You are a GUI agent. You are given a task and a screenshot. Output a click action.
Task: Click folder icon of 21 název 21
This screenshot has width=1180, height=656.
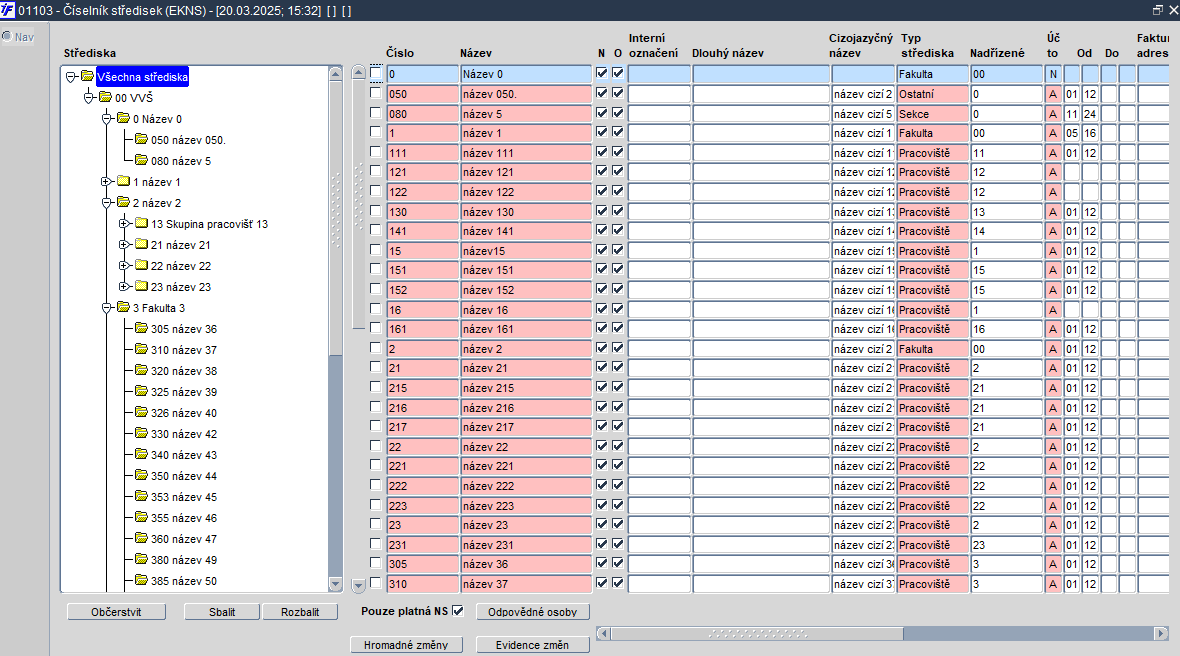[141, 244]
